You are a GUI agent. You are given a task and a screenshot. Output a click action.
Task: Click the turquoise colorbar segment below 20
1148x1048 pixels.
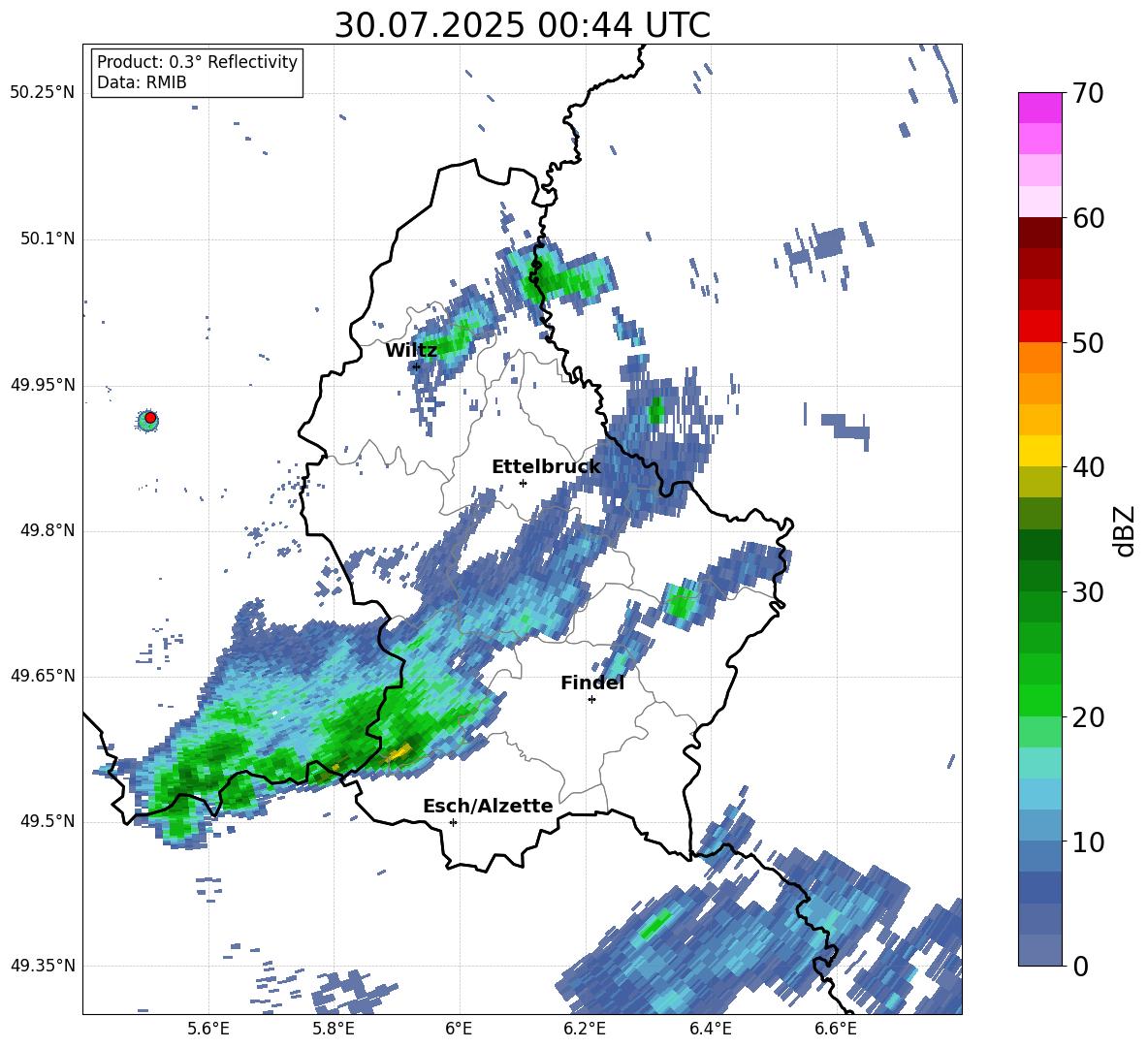coord(1039,763)
